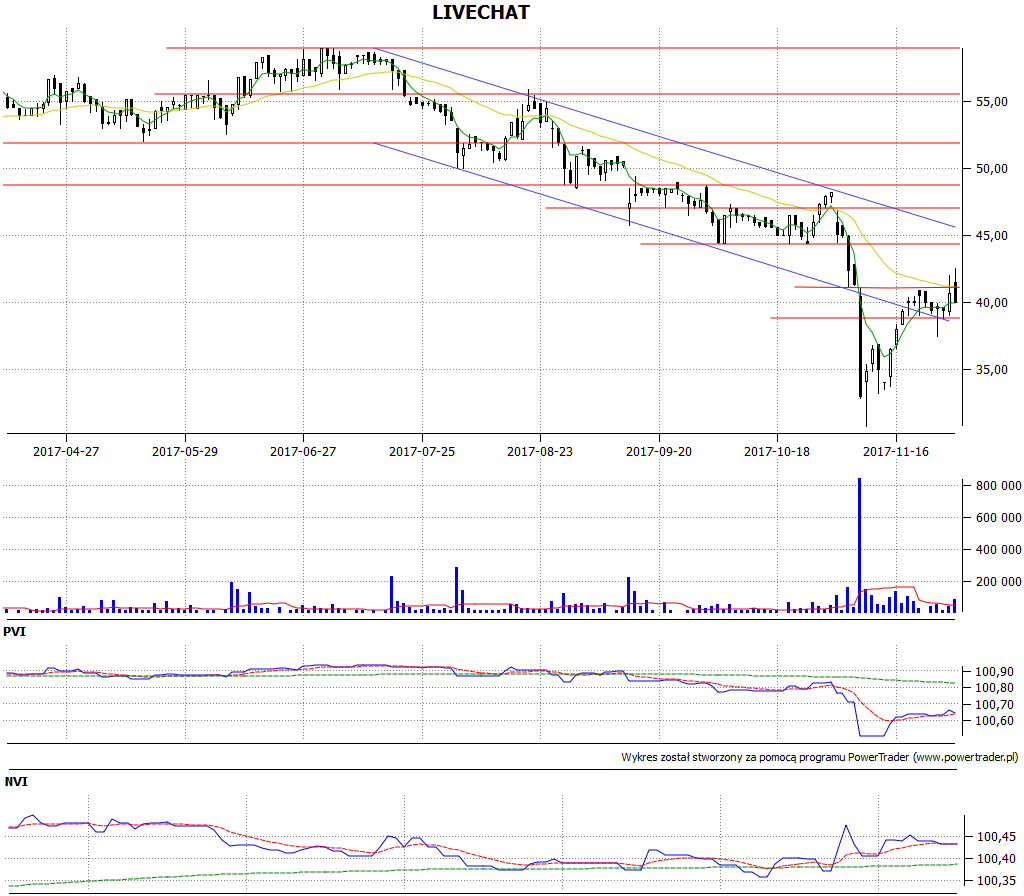
Task: Click the 45,00 price axis label
Action: 991,236
